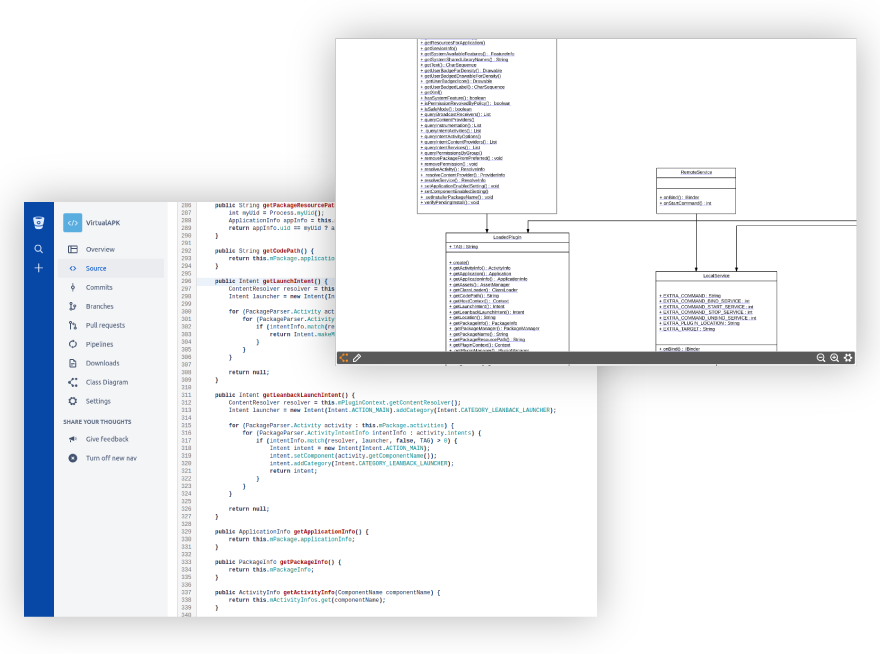Go to Downloads
The image size is (880, 654).
pos(111,363)
